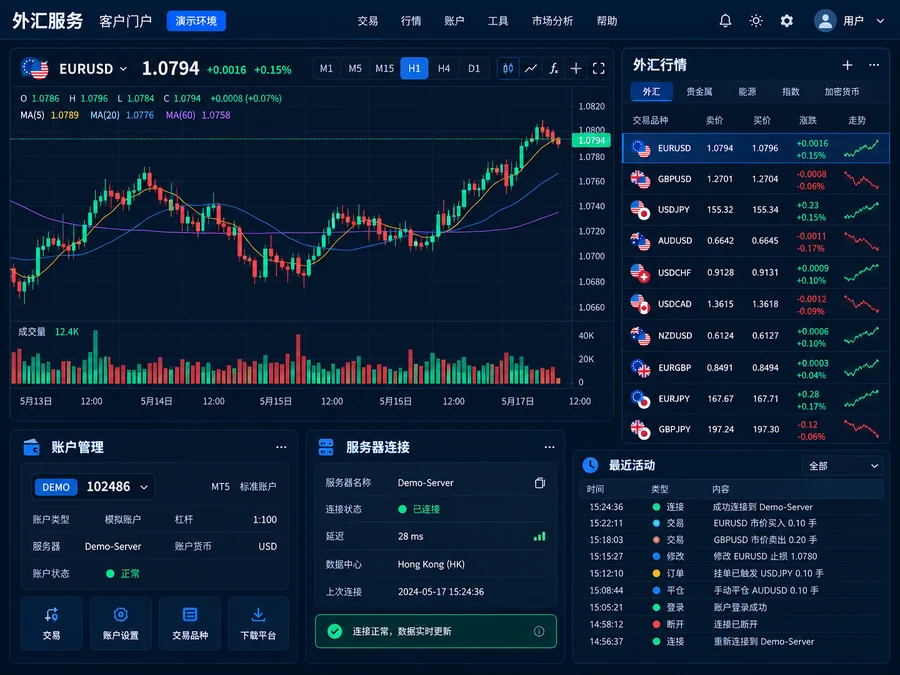
Task: Select the D1 timeframe
Action: point(474,68)
